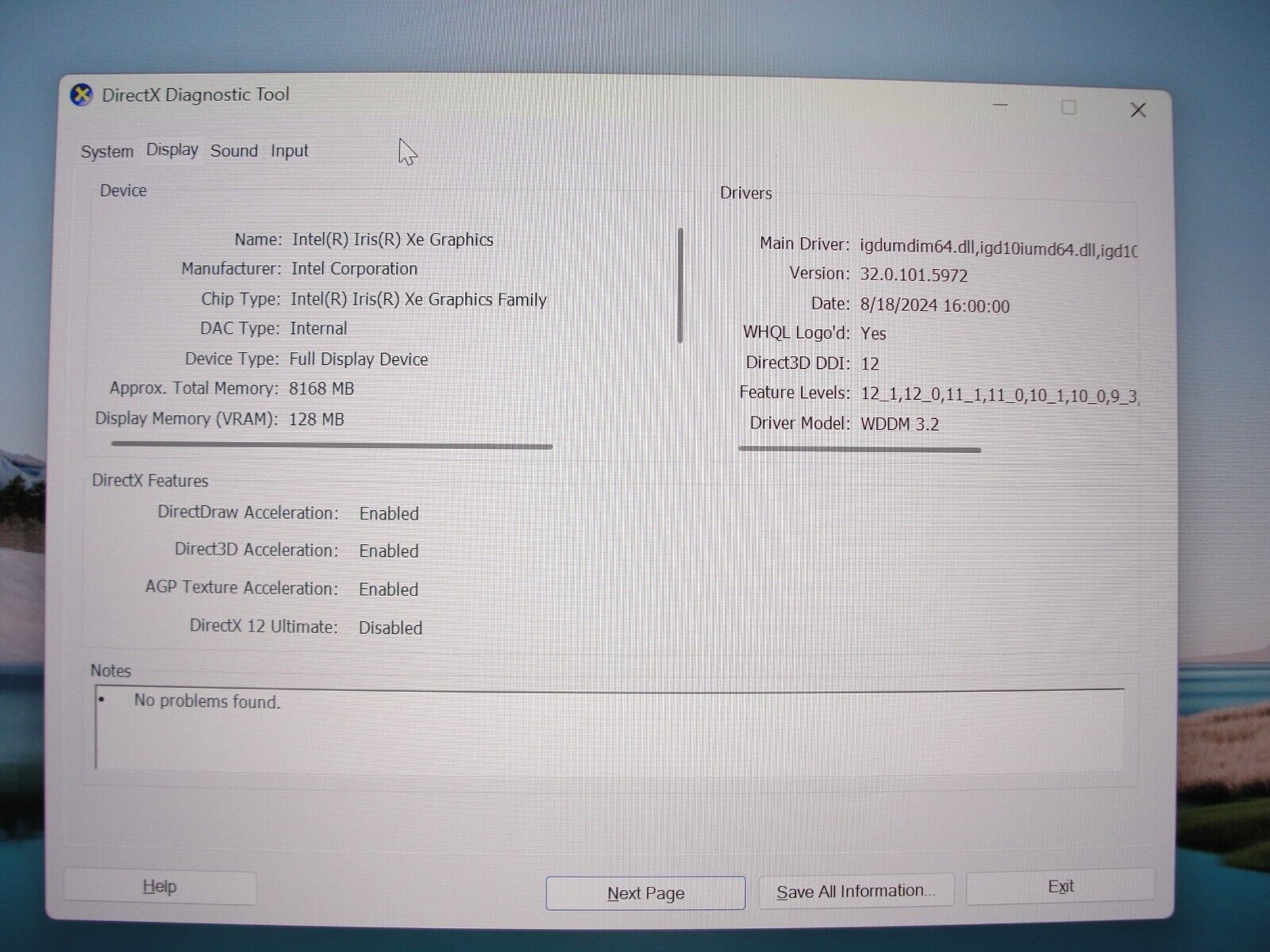Screen dimensions: 1270x952
Task: Select device name 'Intel(R) Iris(R) Xe Graphics'
Action: [x=393, y=240]
